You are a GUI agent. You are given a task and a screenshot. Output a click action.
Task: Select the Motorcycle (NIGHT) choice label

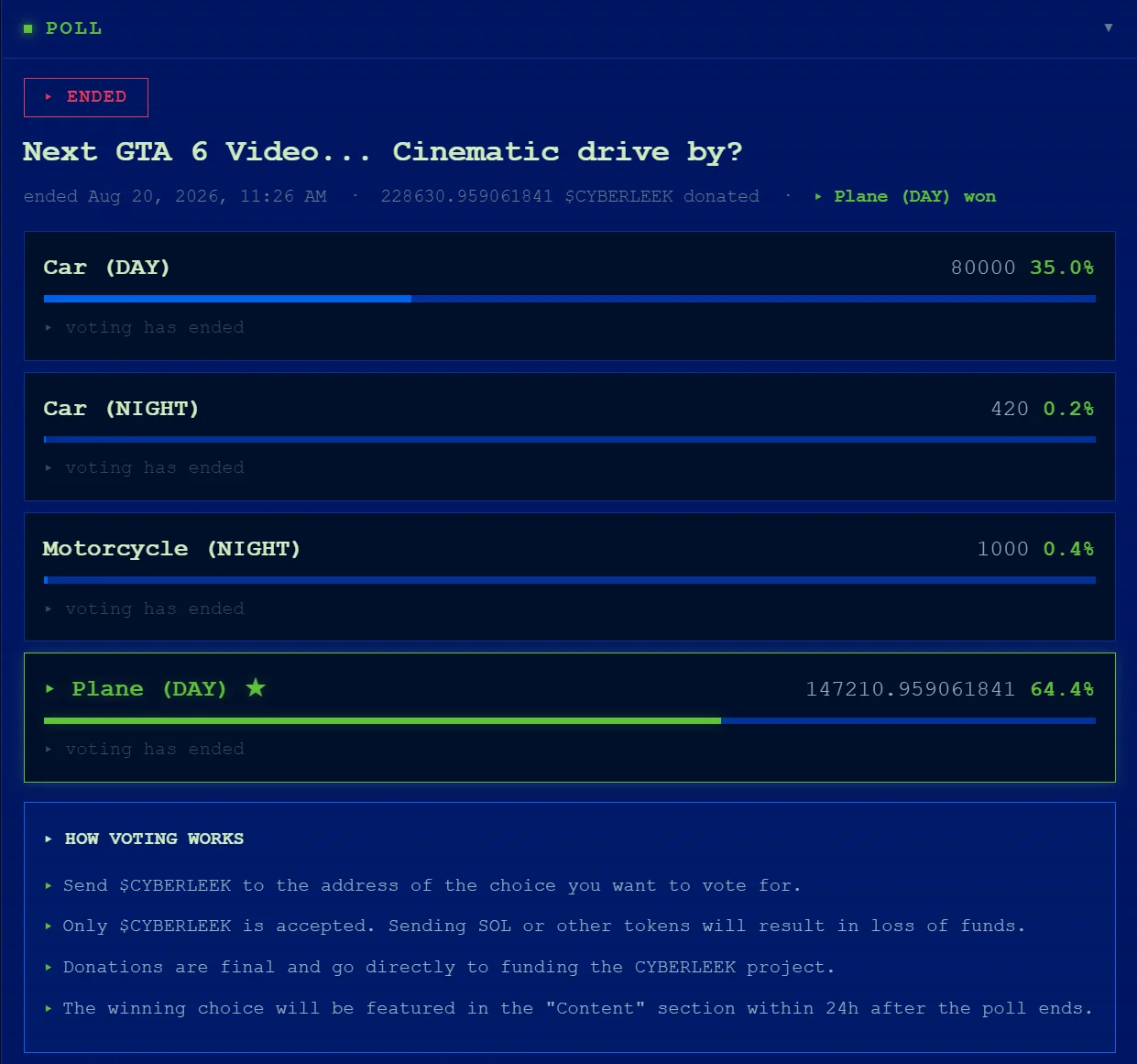click(x=171, y=549)
